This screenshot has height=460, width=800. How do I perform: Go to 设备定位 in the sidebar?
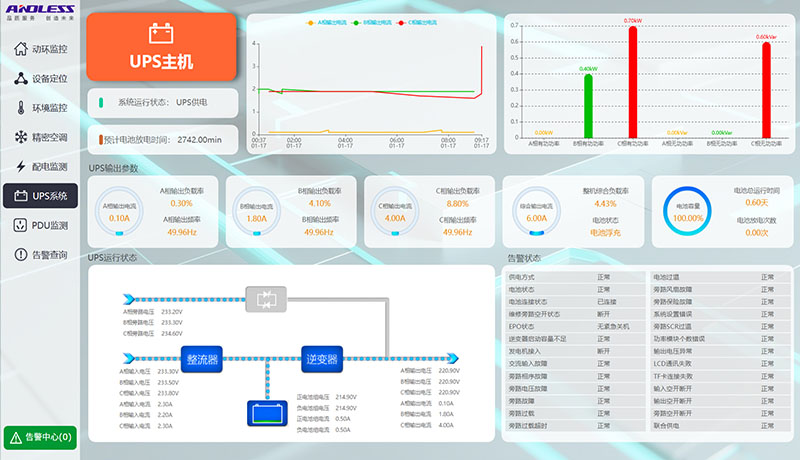41,78
